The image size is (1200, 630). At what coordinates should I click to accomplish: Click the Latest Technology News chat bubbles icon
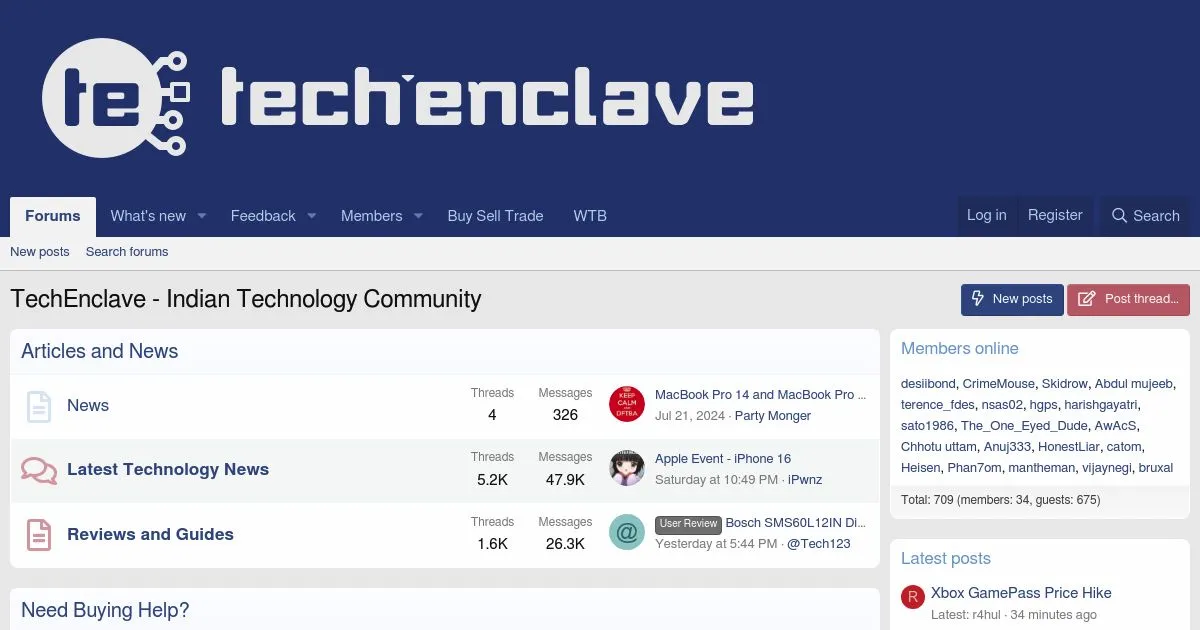point(38,470)
